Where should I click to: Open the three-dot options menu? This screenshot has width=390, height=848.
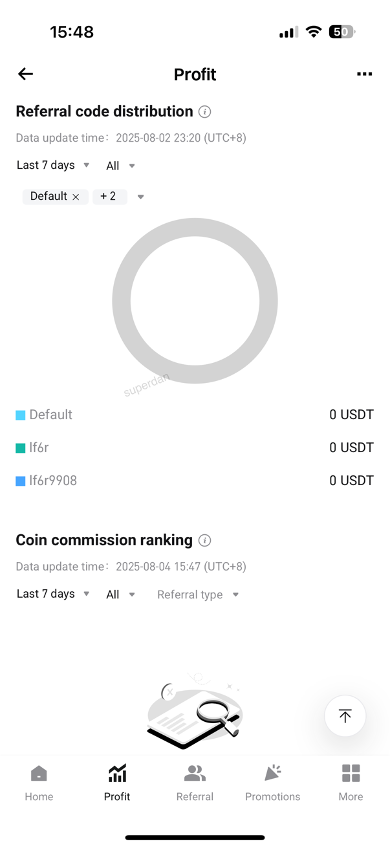coord(364,74)
